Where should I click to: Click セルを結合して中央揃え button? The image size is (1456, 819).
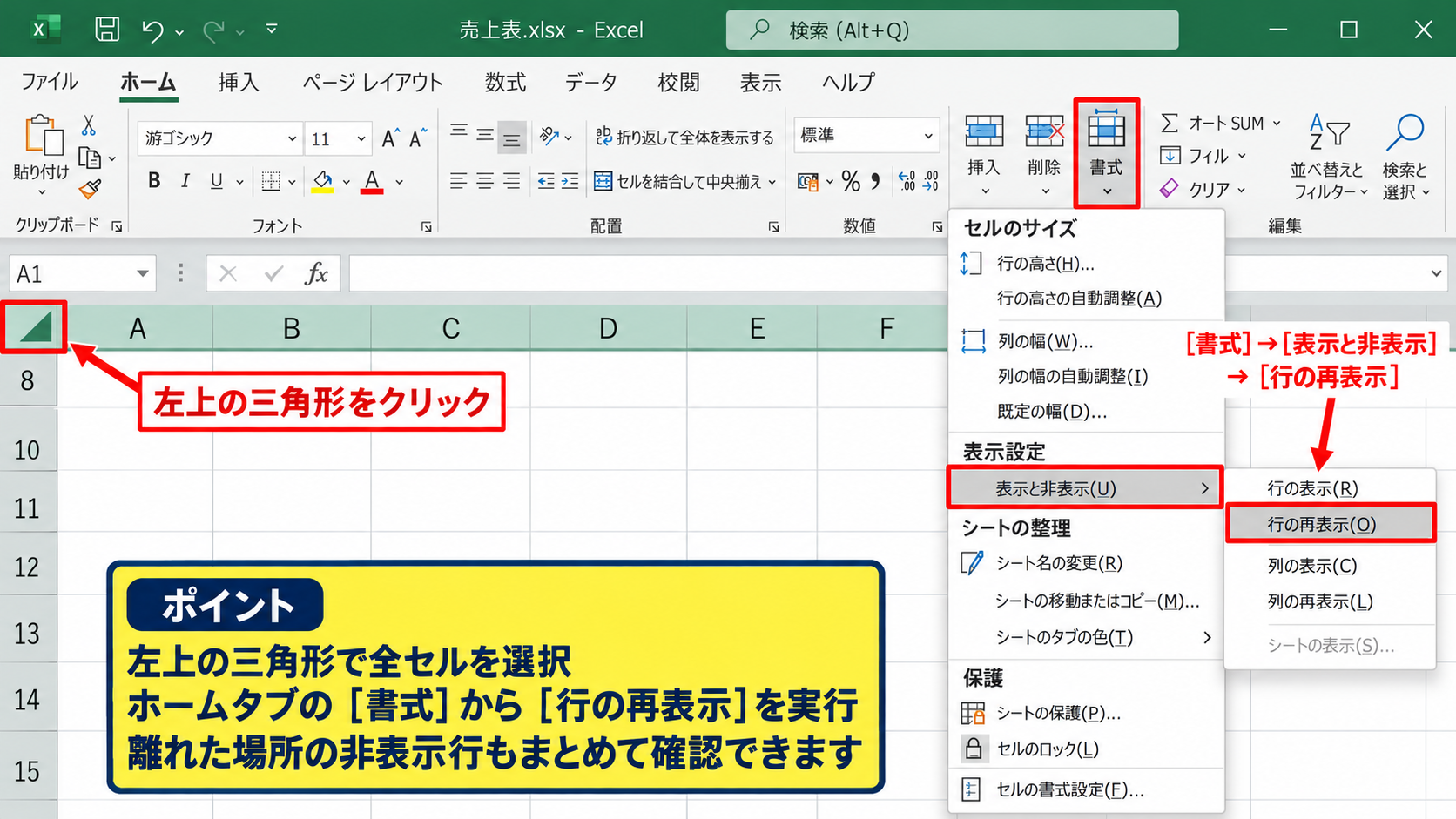[x=685, y=181]
